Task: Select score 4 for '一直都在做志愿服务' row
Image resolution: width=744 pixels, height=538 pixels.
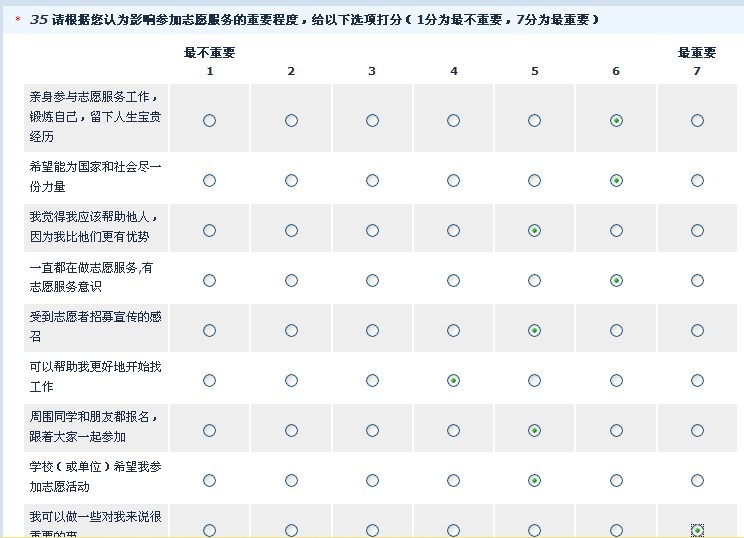Action: click(453, 280)
